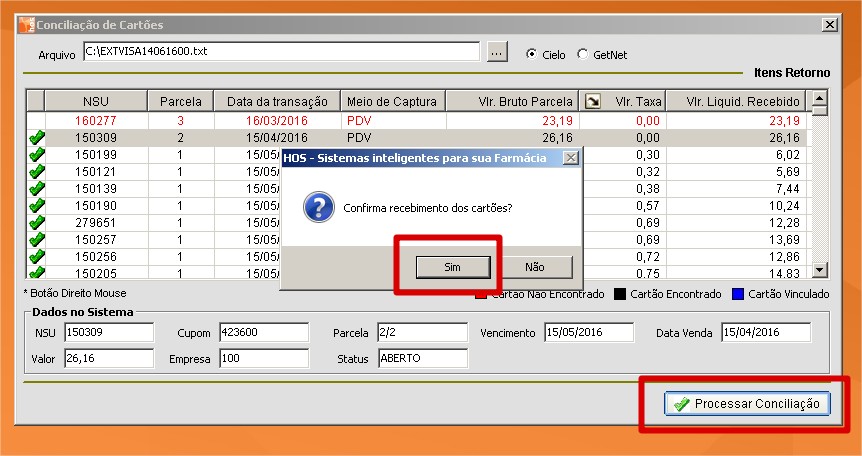The width and height of the screenshot is (862, 456).
Task: Click the question mark icon in the dialog
Action: point(317,208)
